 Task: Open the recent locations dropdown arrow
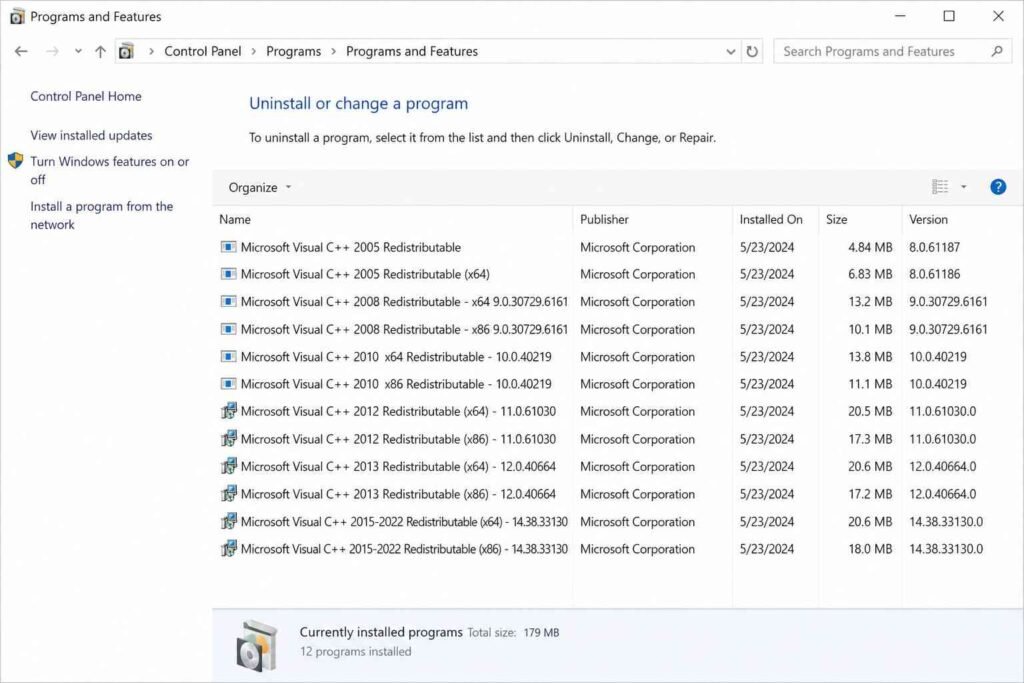(78, 52)
